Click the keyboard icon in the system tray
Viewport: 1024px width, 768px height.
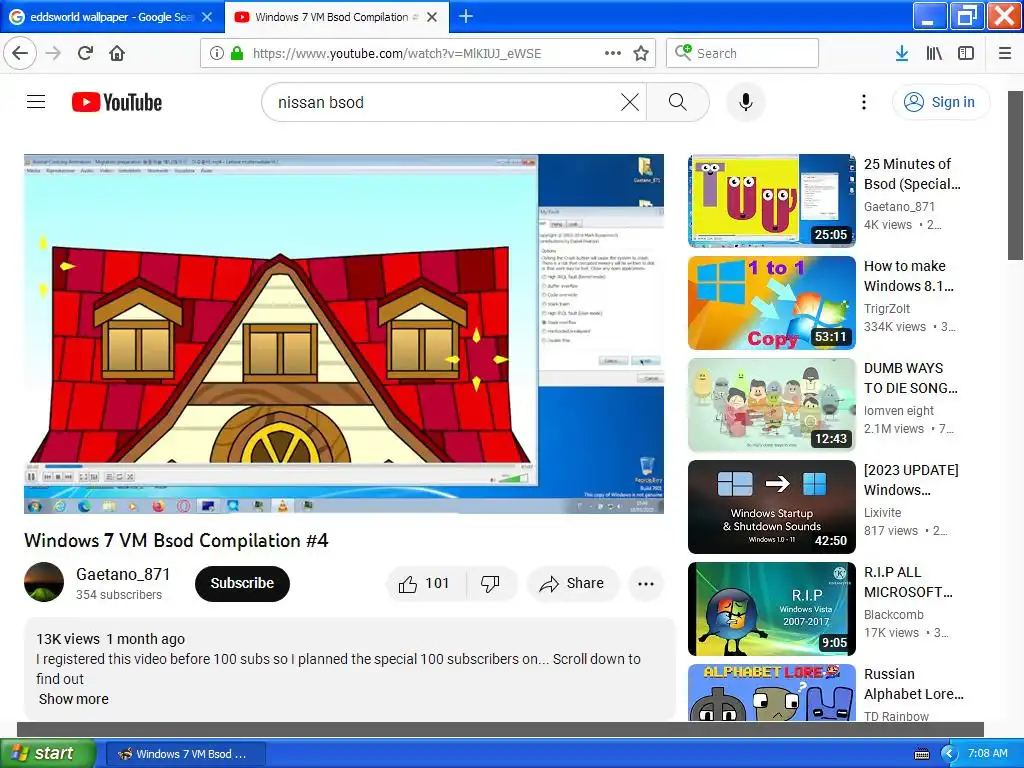click(922, 754)
